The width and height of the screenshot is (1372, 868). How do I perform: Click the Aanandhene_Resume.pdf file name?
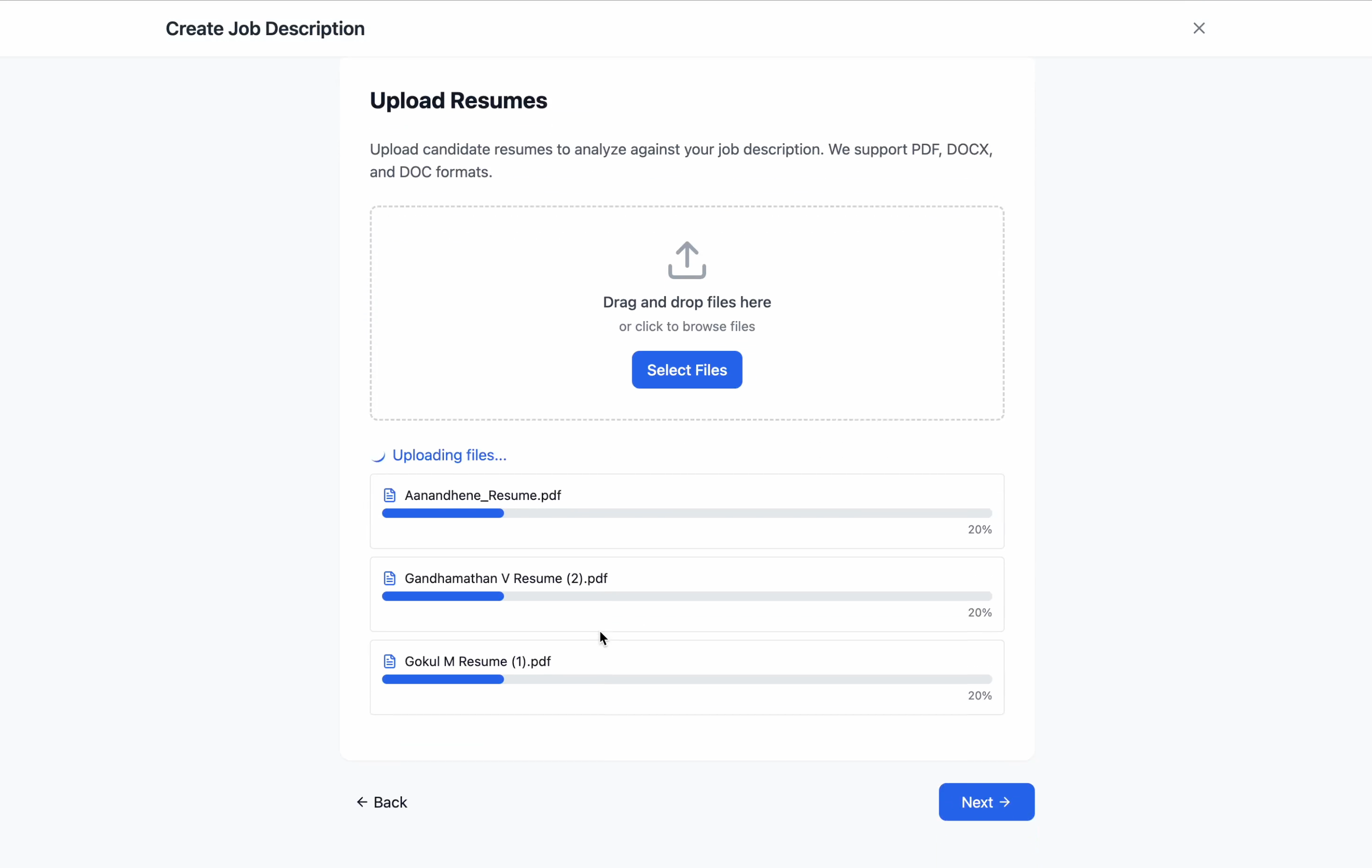483,495
